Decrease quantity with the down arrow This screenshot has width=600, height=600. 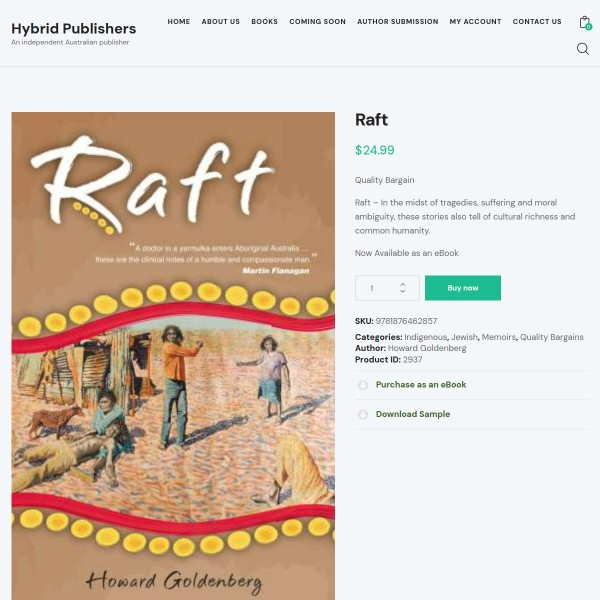pos(403,291)
